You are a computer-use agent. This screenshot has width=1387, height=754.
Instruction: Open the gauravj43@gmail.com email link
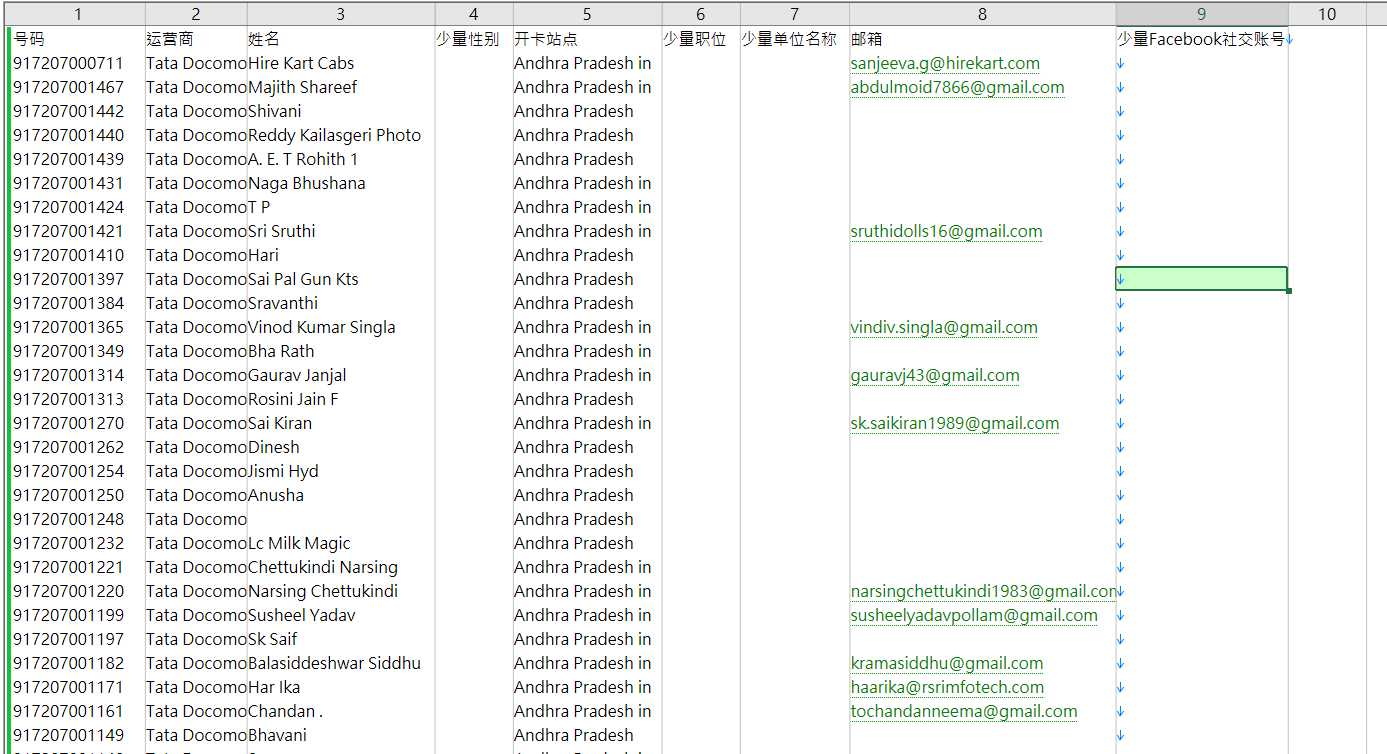click(935, 375)
